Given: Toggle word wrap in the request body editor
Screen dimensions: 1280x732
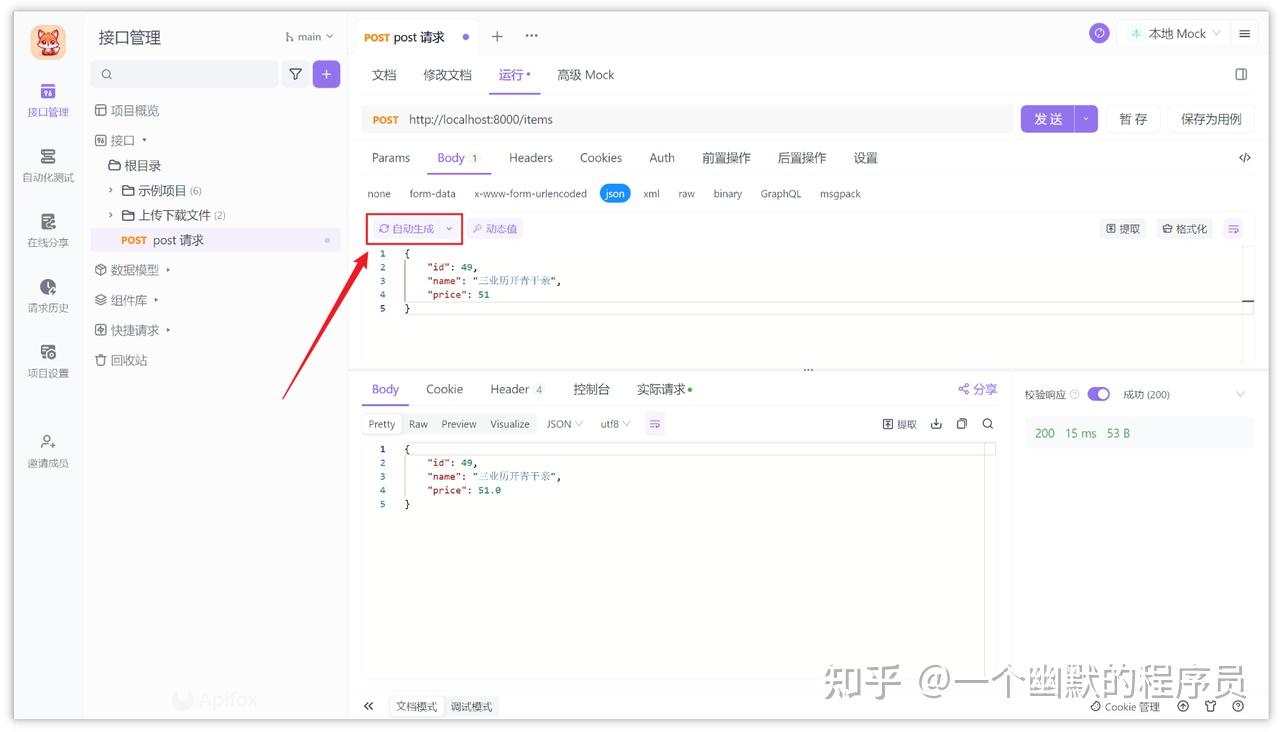Looking at the screenshot, I should tap(1233, 228).
